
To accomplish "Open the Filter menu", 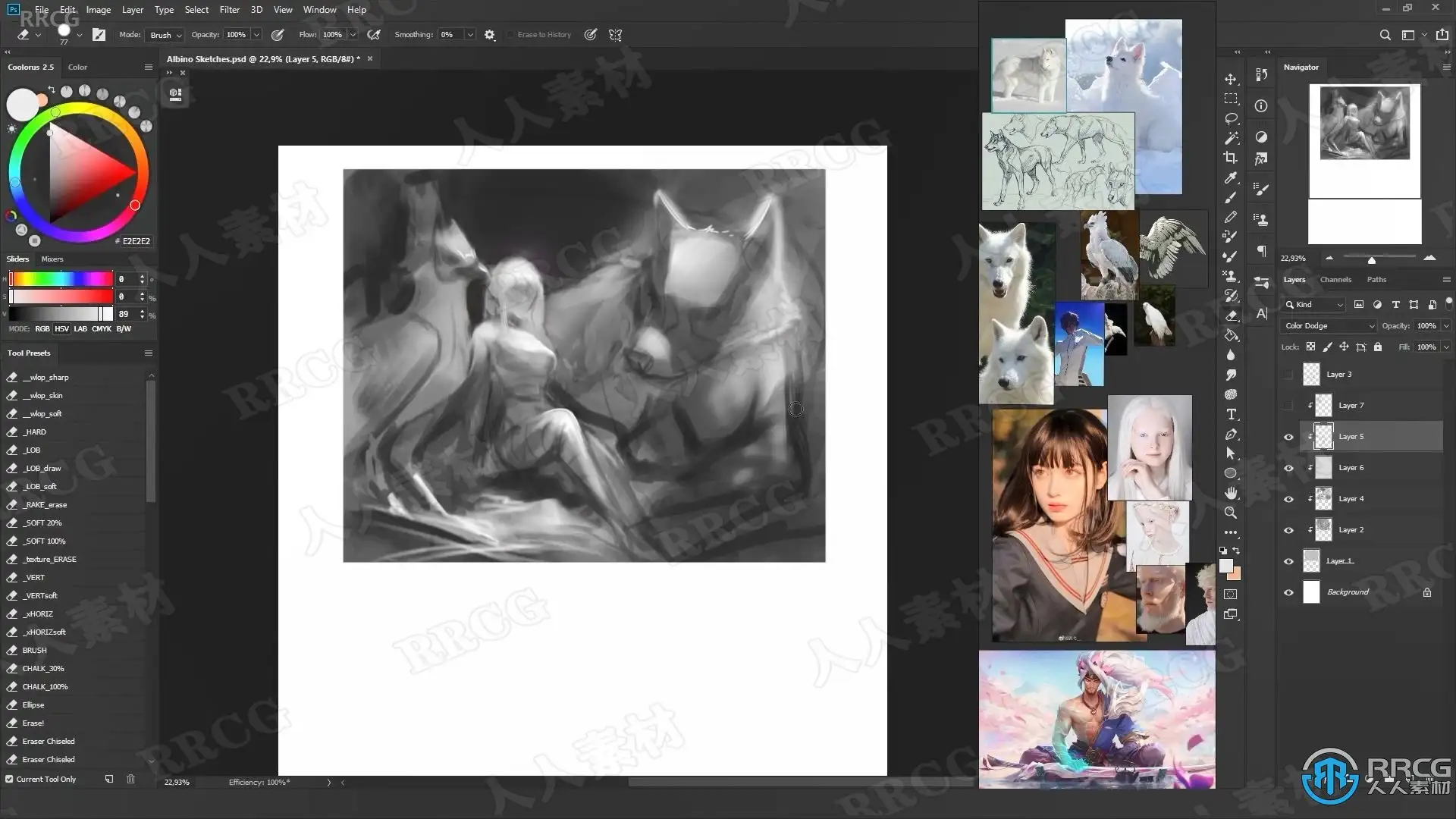I will pyautogui.click(x=229, y=10).
